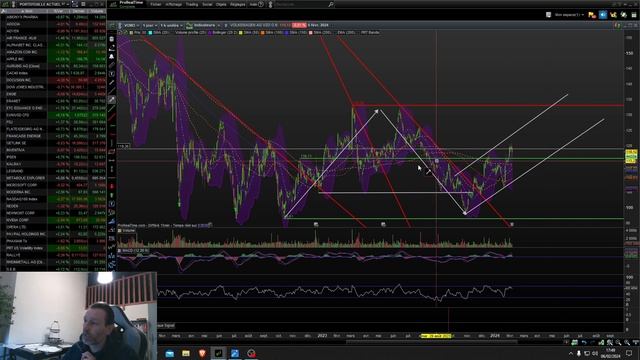Select DOCUSIGN INC row in the list
Viewport: 640px width, 360px height.
[53, 80]
